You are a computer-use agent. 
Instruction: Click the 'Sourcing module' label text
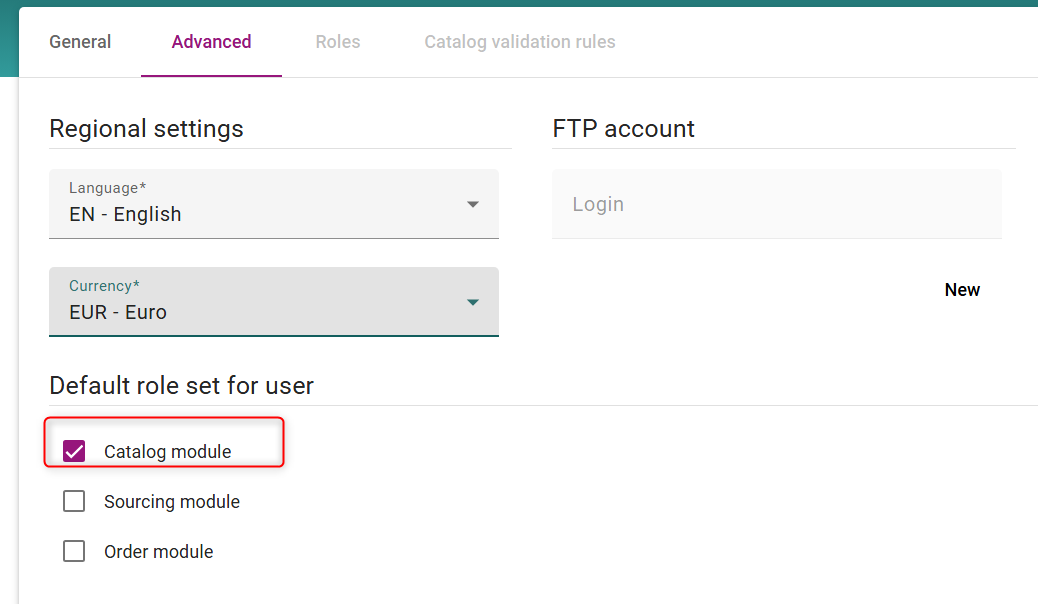click(172, 502)
